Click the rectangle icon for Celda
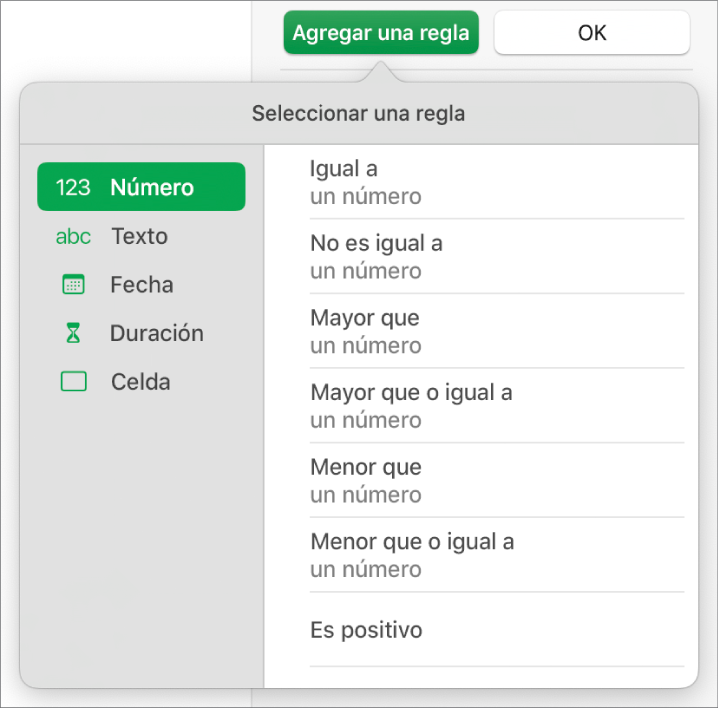The width and height of the screenshot is (718, 710). click(73, 382)
